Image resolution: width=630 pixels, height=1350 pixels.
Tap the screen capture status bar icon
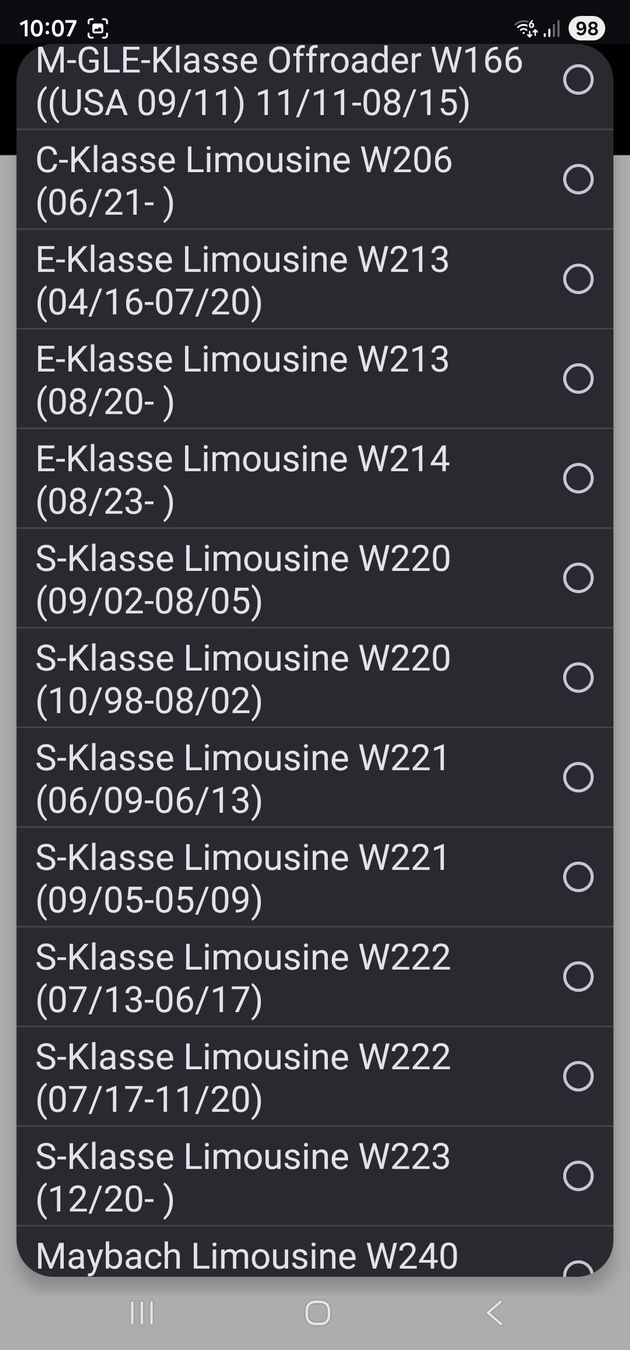coord(98,28)
